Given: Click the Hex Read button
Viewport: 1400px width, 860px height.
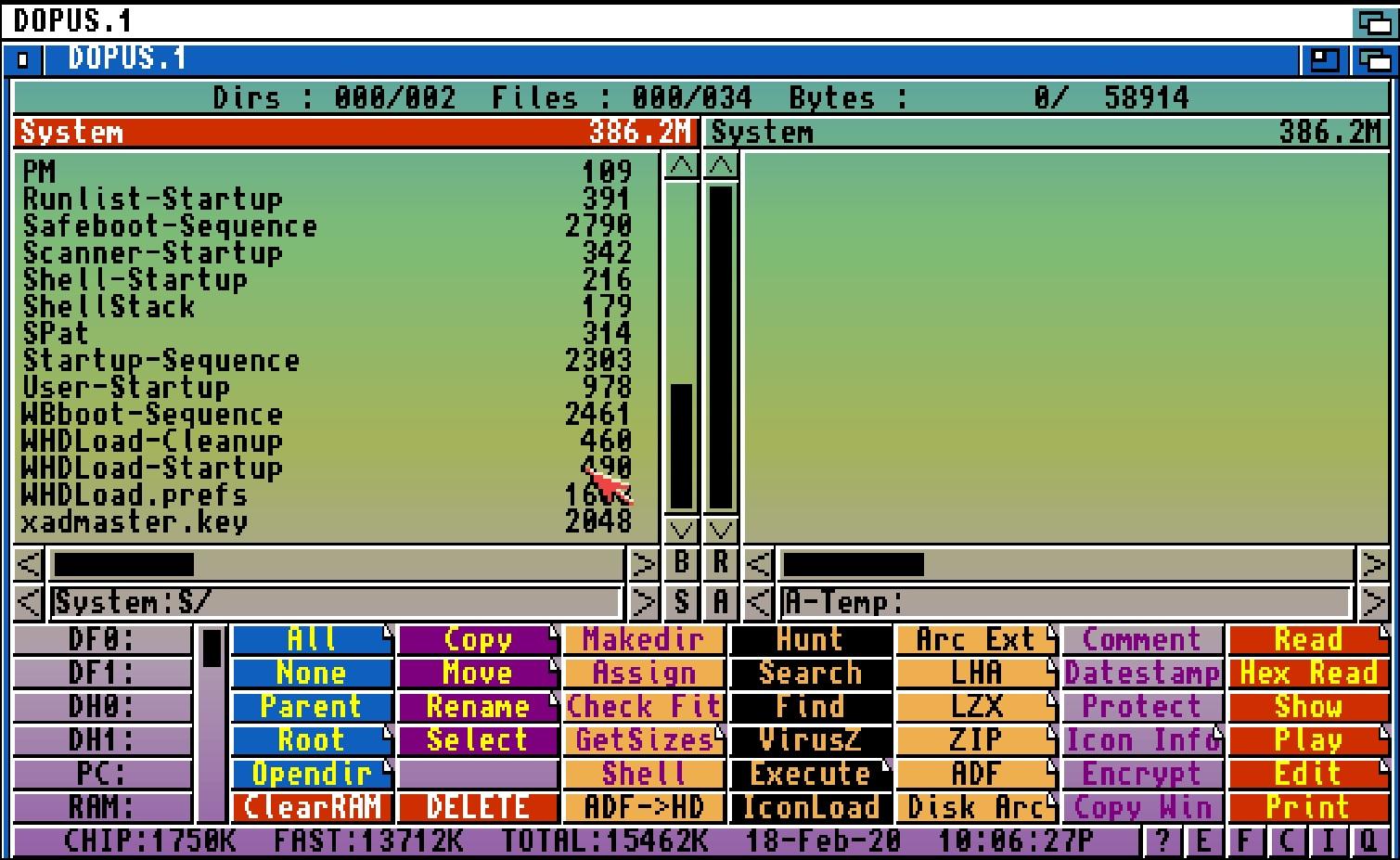Looking at the screenshot, I should coord(1309,673).
